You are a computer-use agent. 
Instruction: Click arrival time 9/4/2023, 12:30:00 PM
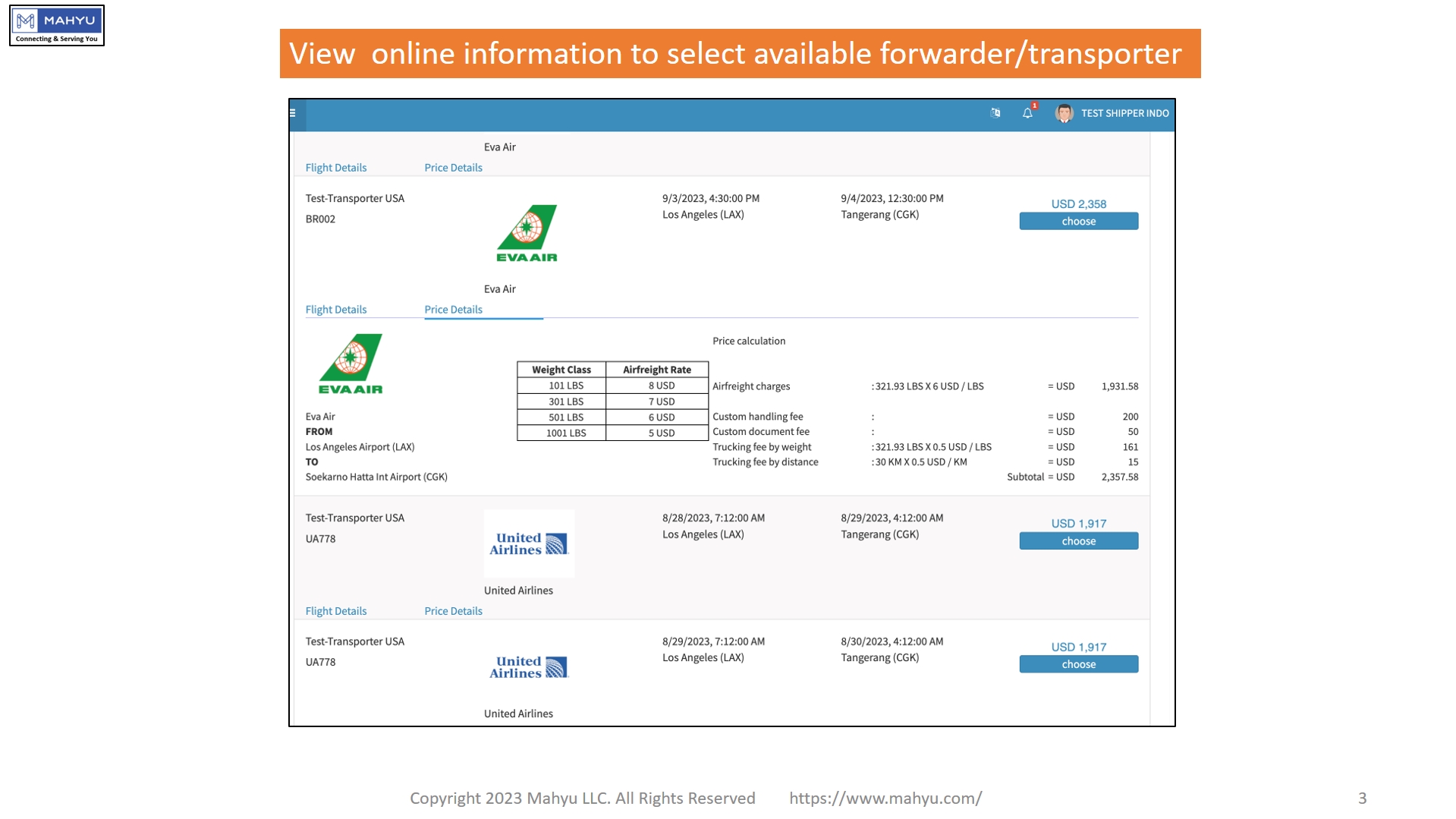(892, 199)
